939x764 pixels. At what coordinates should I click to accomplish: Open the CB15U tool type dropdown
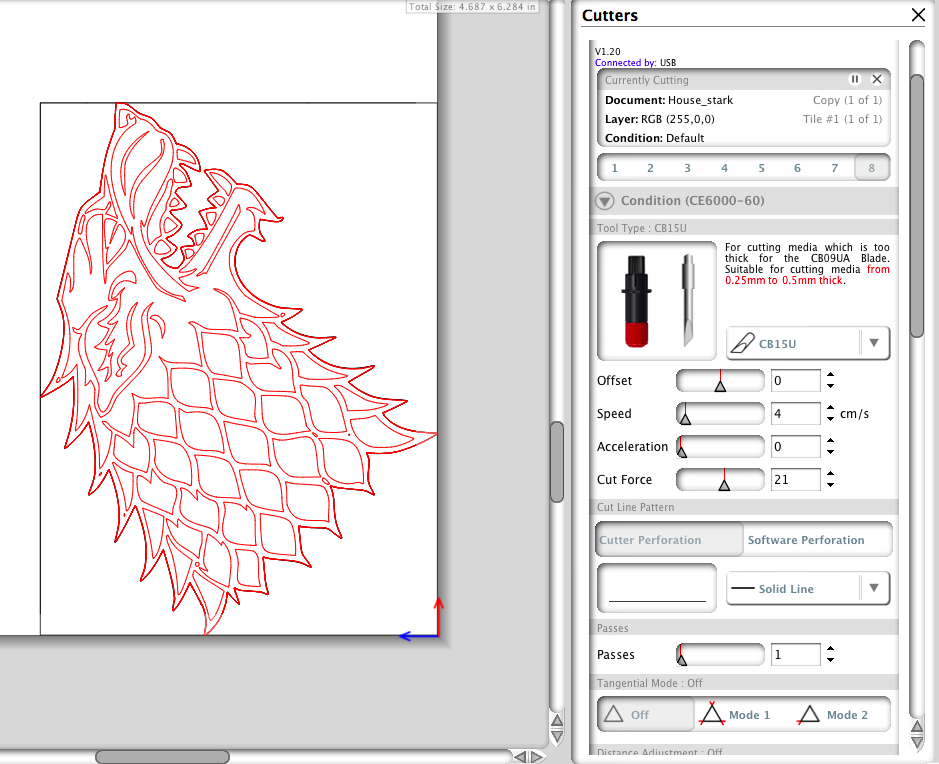808,344
